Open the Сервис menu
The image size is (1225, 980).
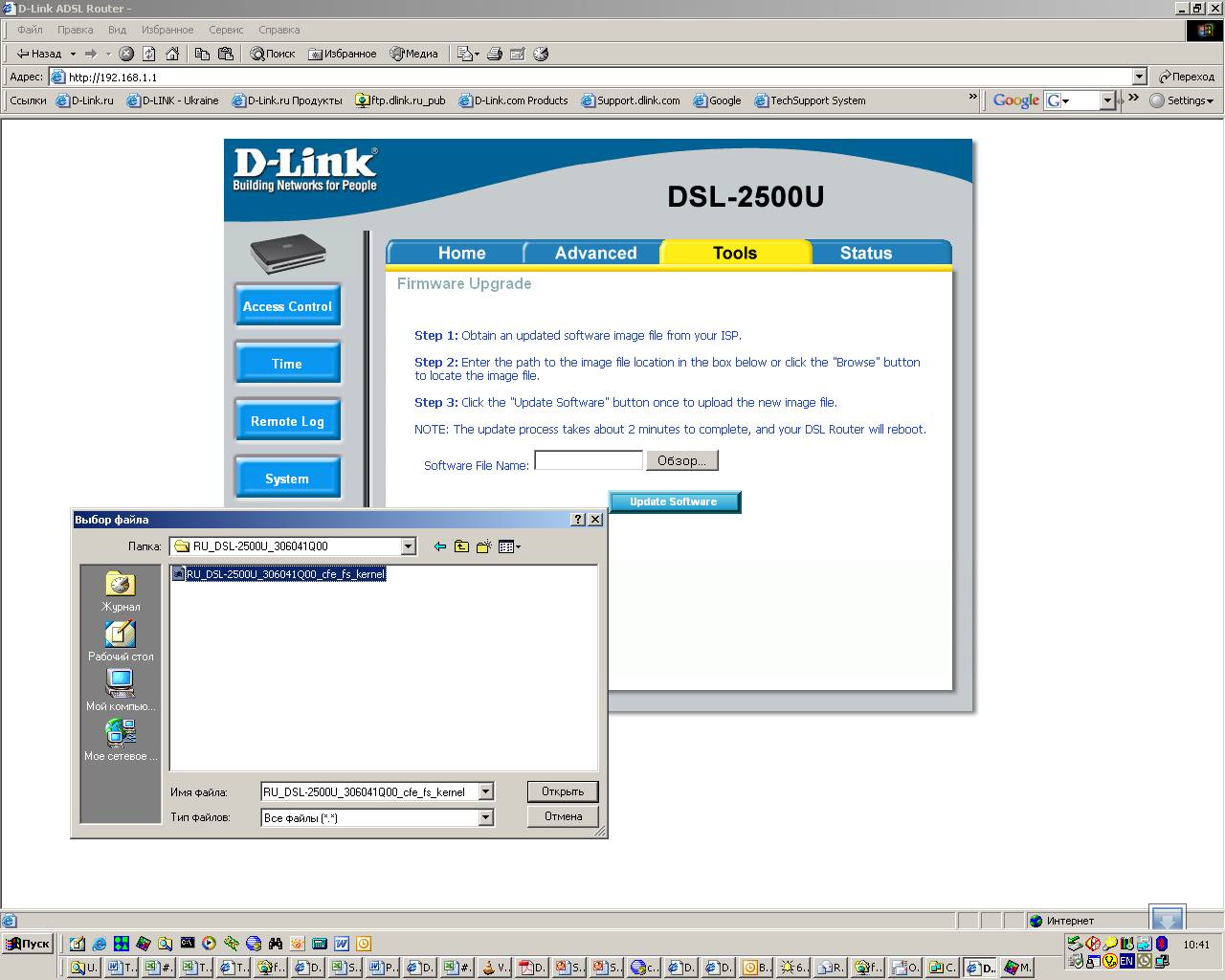point(226,30)
